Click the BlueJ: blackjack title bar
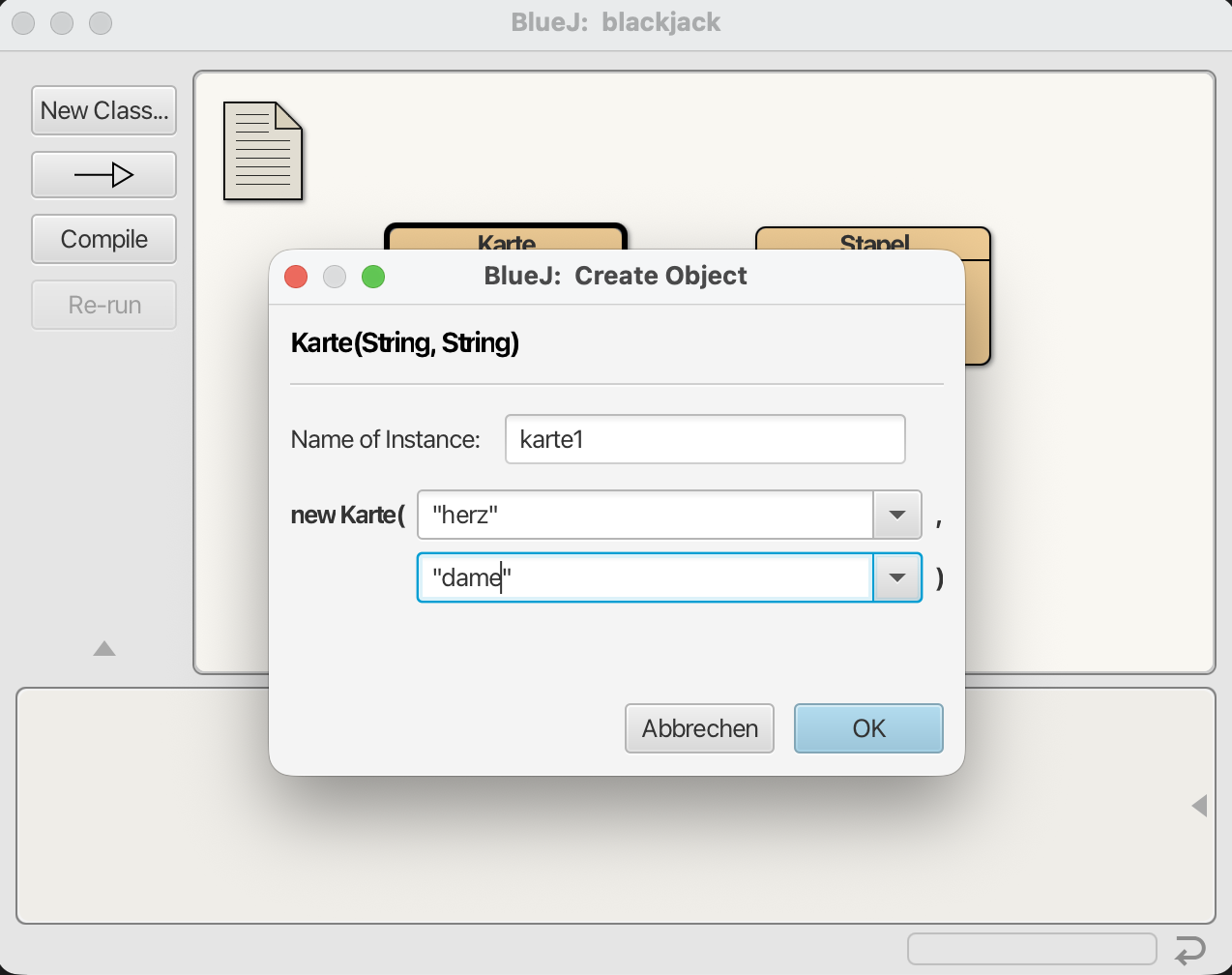 click(616, 21)
